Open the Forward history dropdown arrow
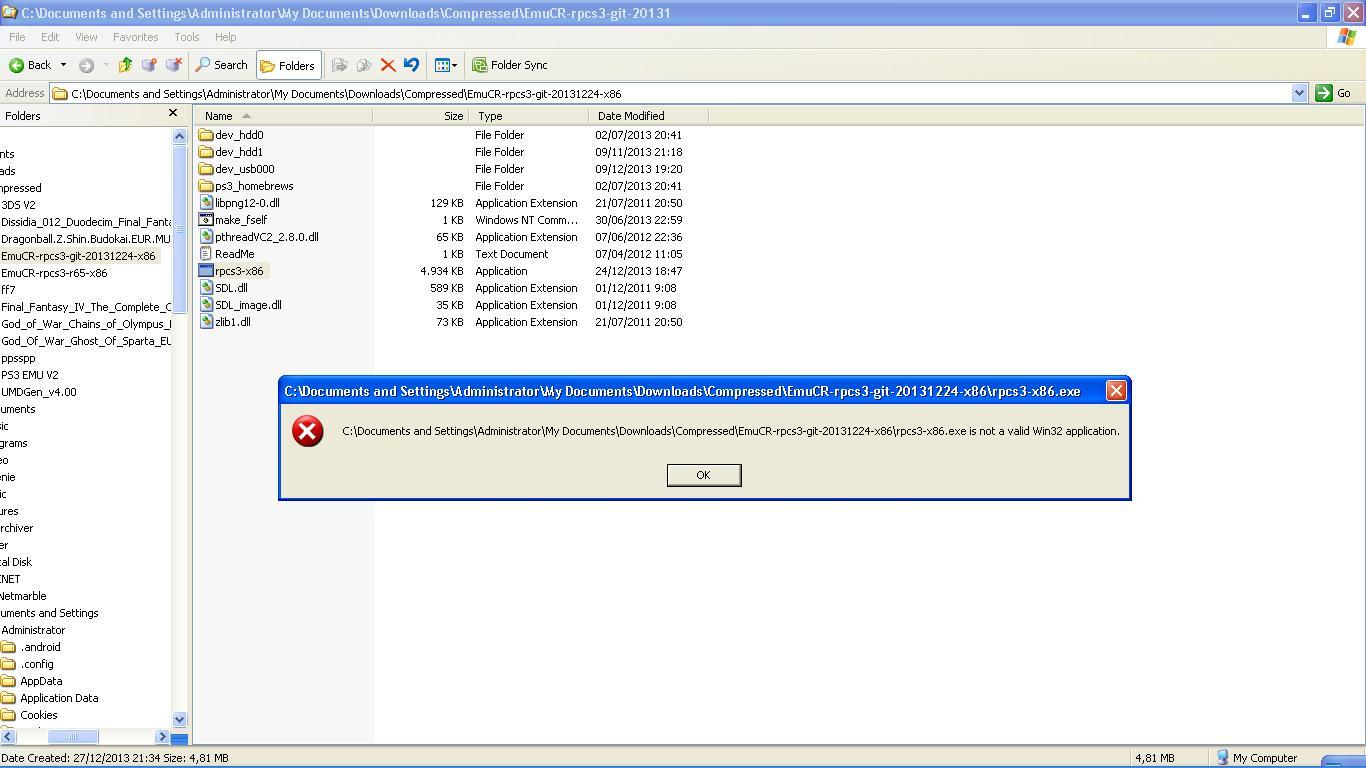Viewport: 1366px width, 768px height. click(106, 65)
